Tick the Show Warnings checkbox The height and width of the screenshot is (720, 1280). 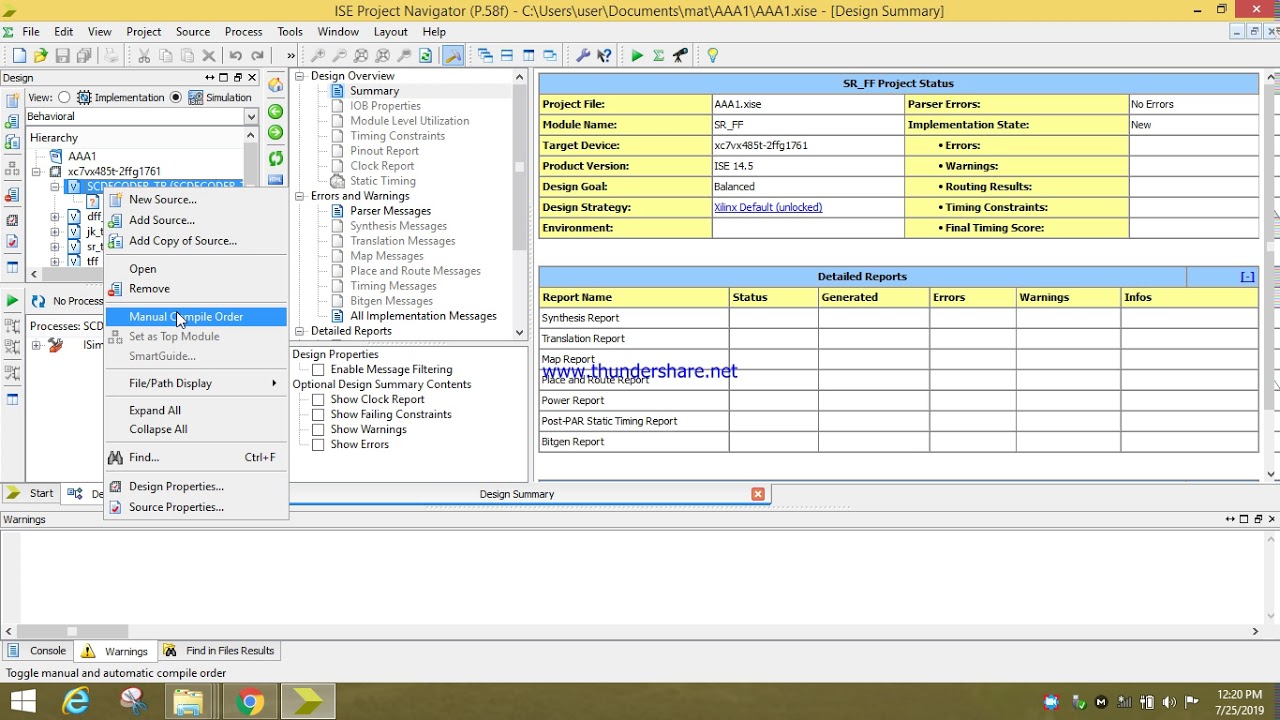click(318, 430)
